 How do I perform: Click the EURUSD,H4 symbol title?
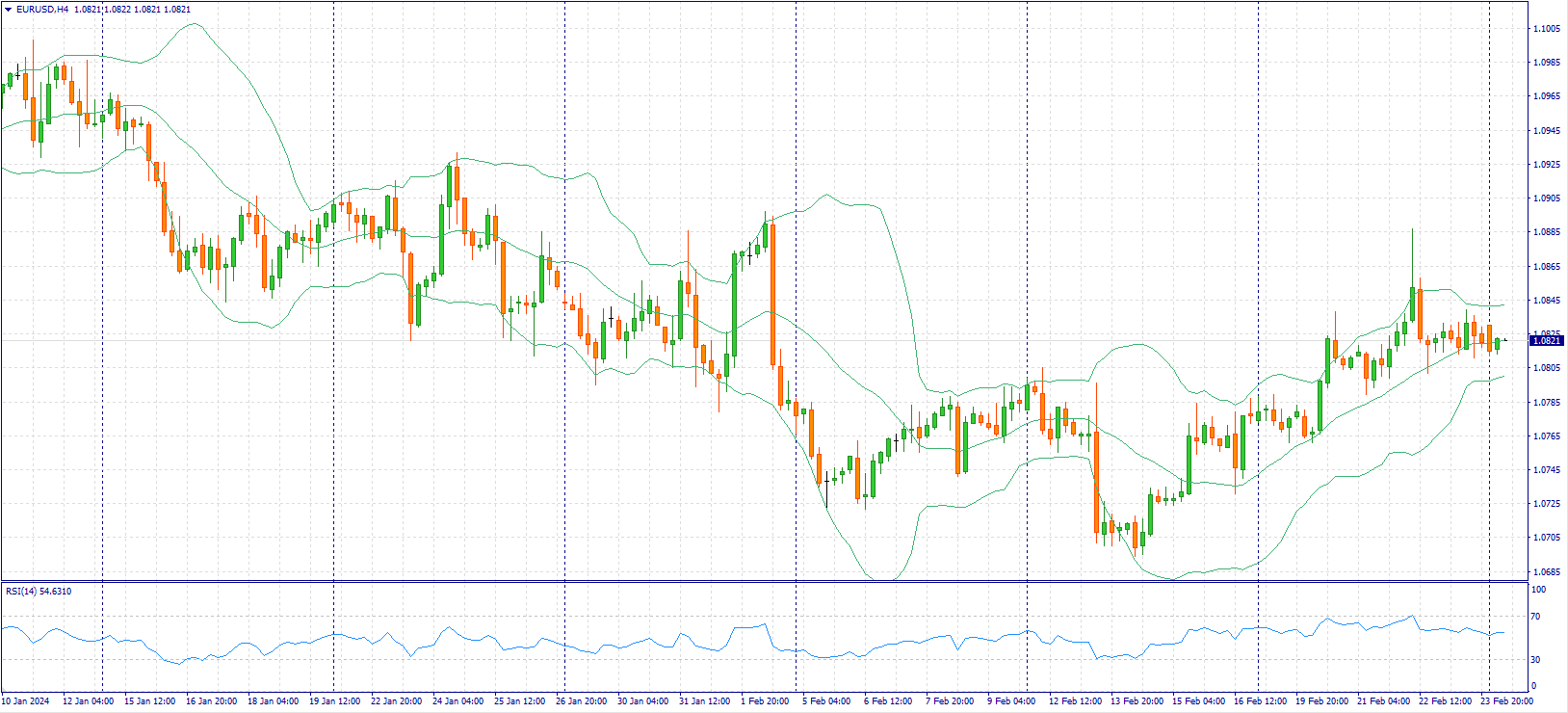[x=42, y=10]
